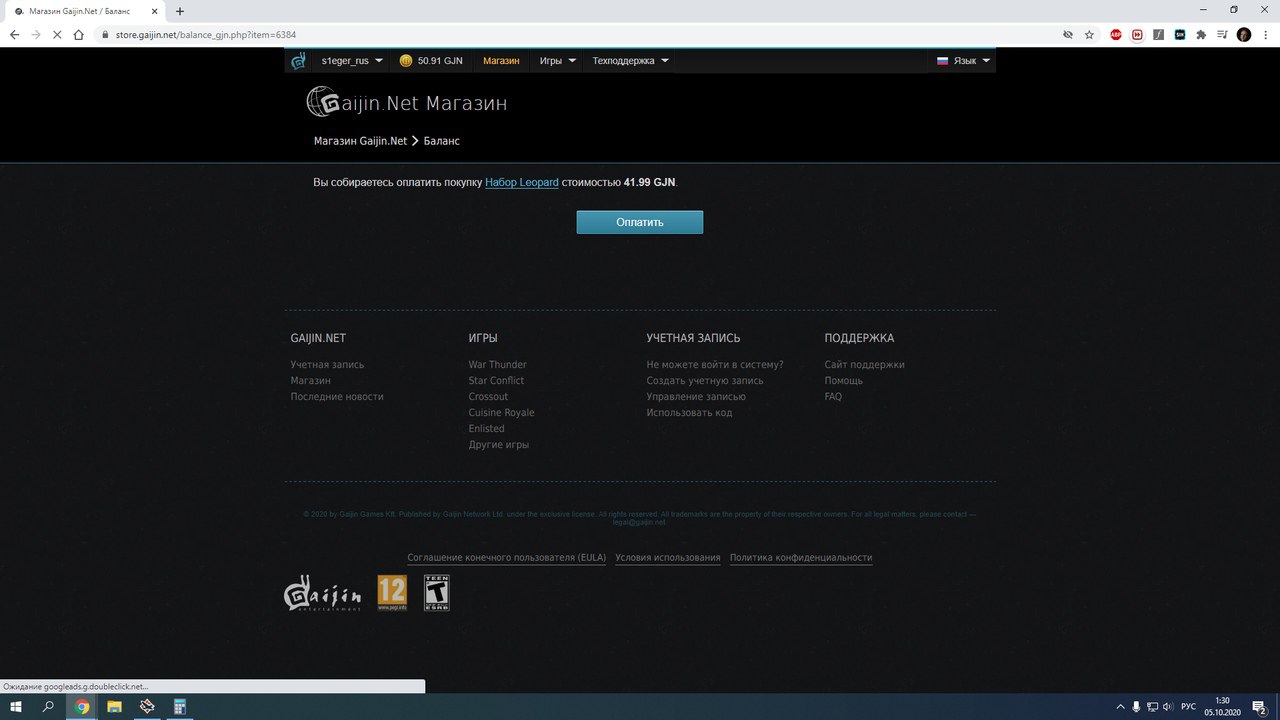Viewport: 1280px width, 720px height.
Task: Click the ESRB Teen rating badge
Action: [436, 593]
